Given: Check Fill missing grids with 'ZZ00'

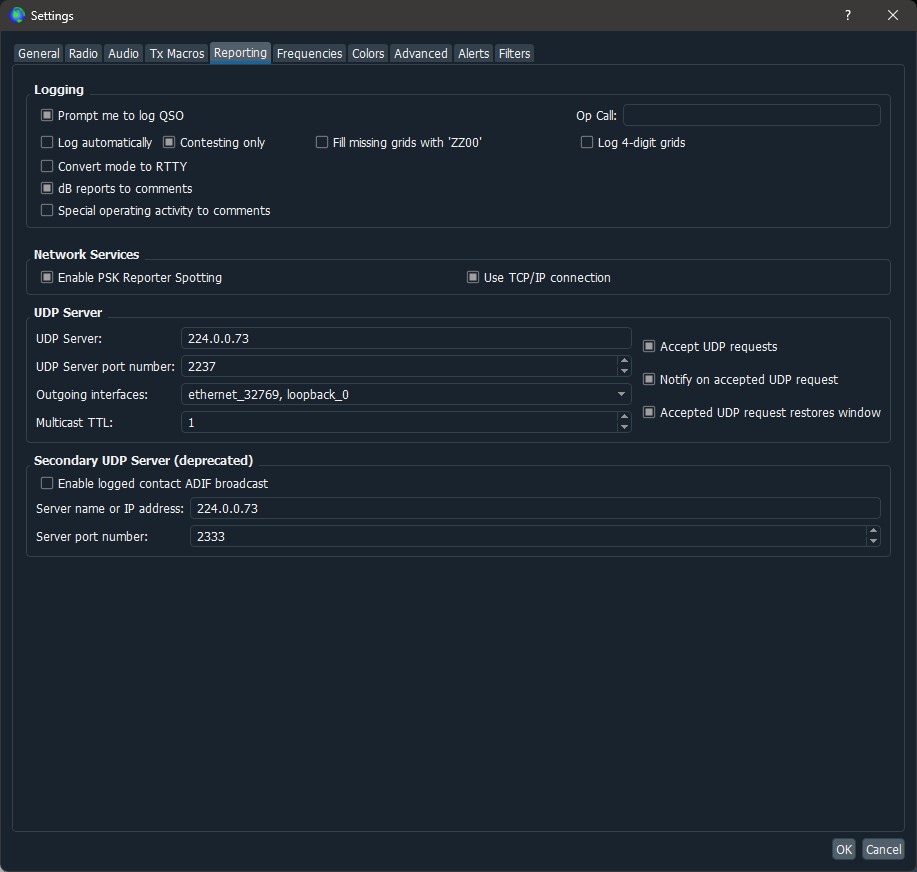Looking at the screenshot, I should pos(322,143).
